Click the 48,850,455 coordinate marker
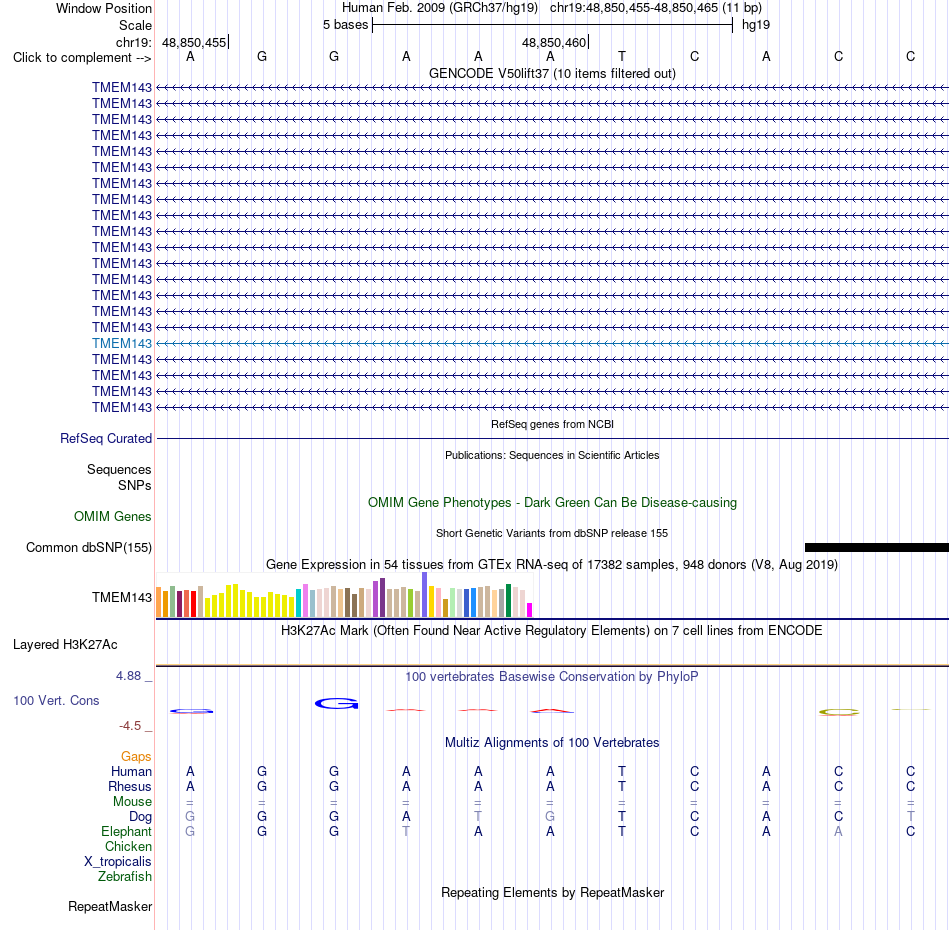This screenshot has width=950, height=930. [x=194, y=42]
